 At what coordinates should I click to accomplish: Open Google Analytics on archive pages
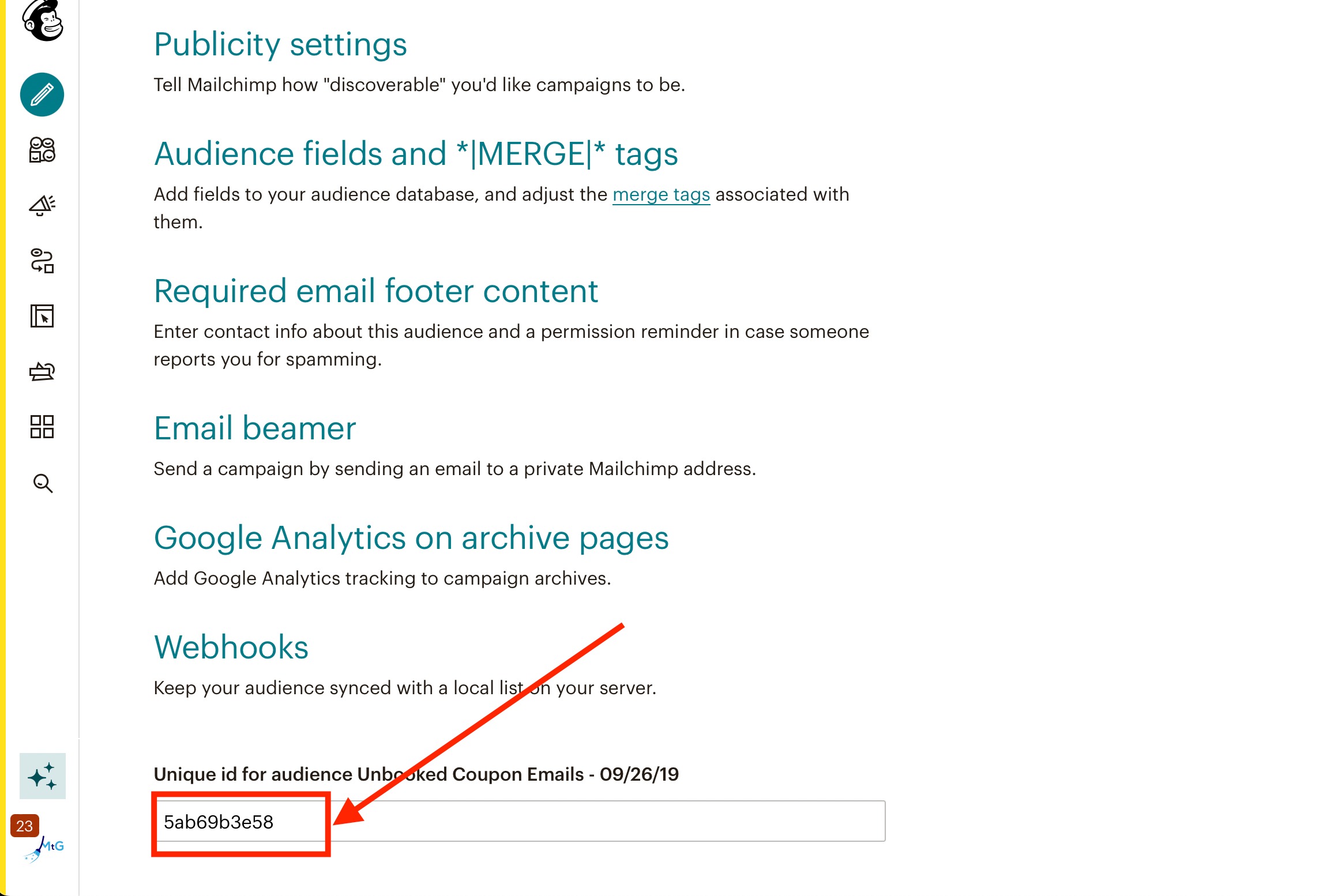pos(411,538)
